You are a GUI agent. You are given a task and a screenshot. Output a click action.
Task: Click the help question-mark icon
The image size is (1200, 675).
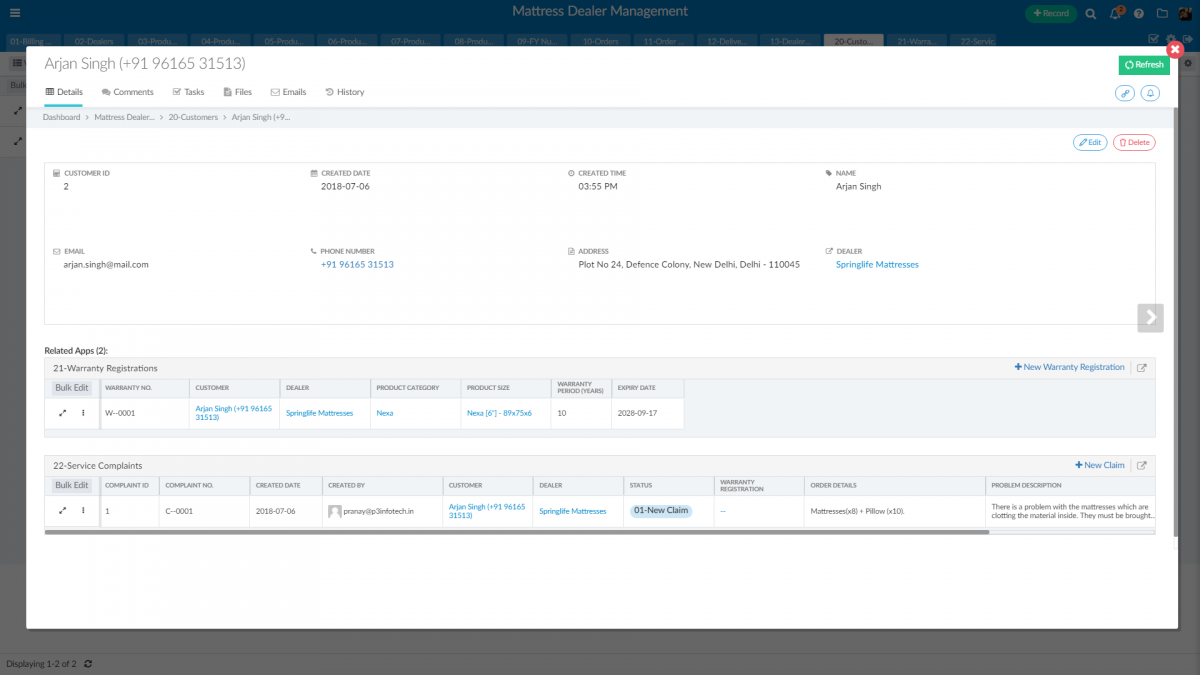(x=1139, y=14)
